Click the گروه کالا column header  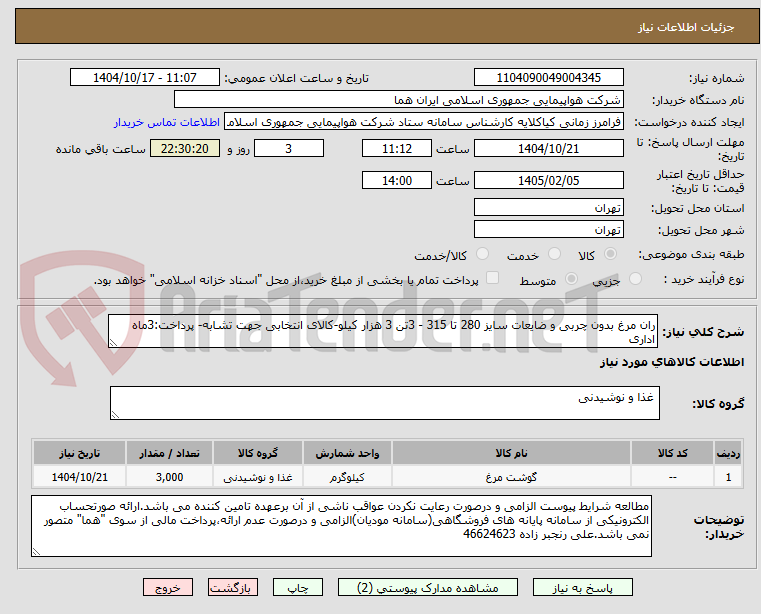258,453
